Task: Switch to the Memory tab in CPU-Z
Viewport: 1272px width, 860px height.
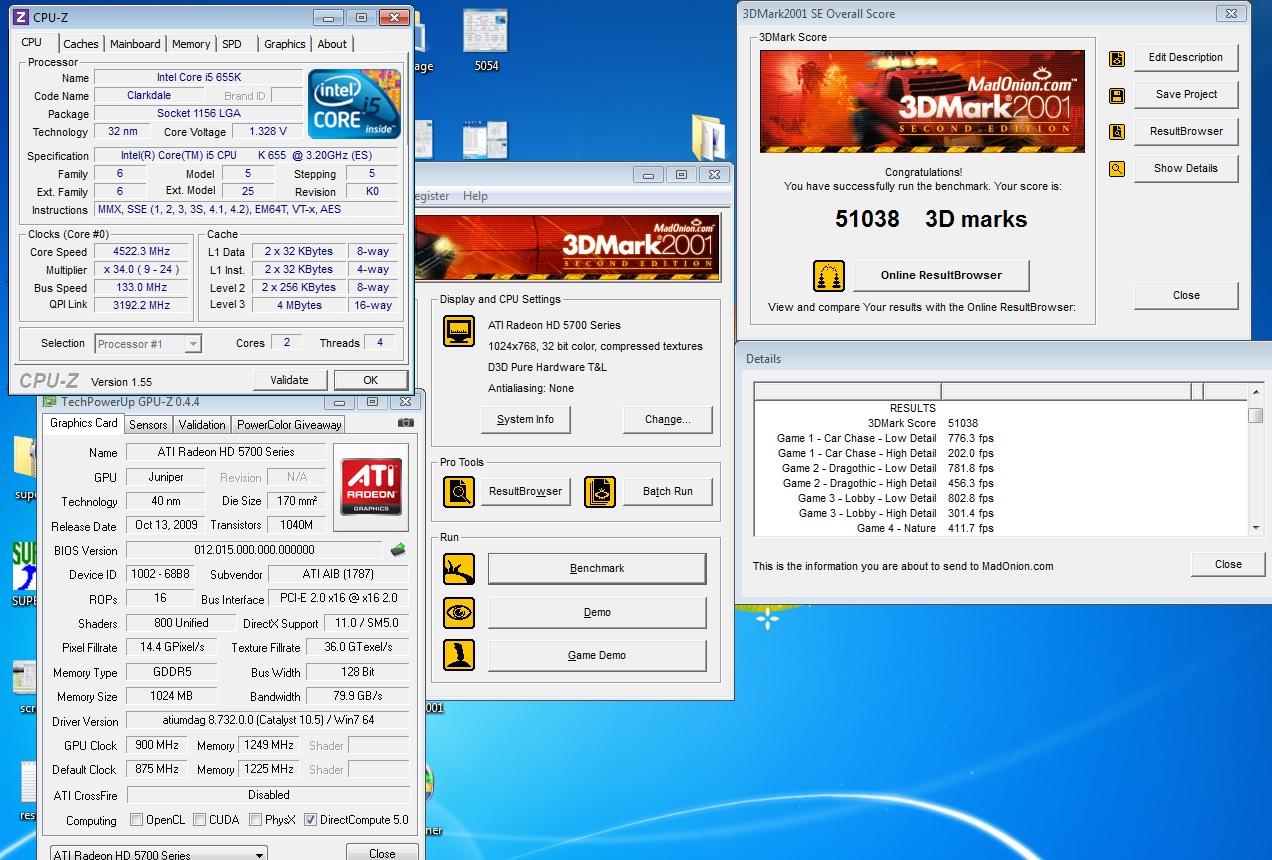Action: coord(191,44)
